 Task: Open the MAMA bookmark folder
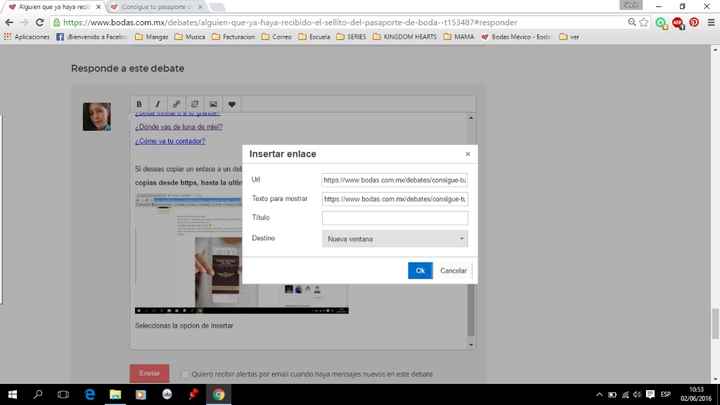[x=459, y=37]
